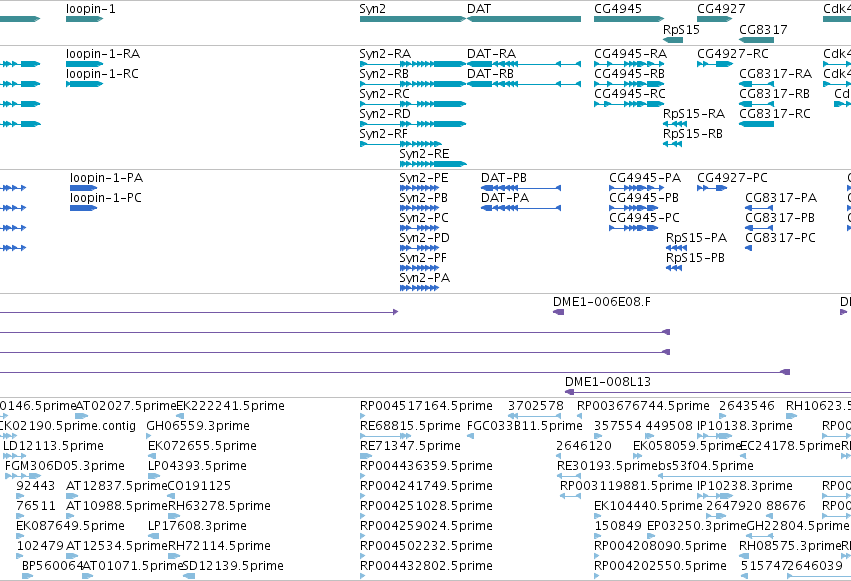Click EST FGM306D05.3prime
The height and width of the screenshot is (581, 851).
point(23,476)
